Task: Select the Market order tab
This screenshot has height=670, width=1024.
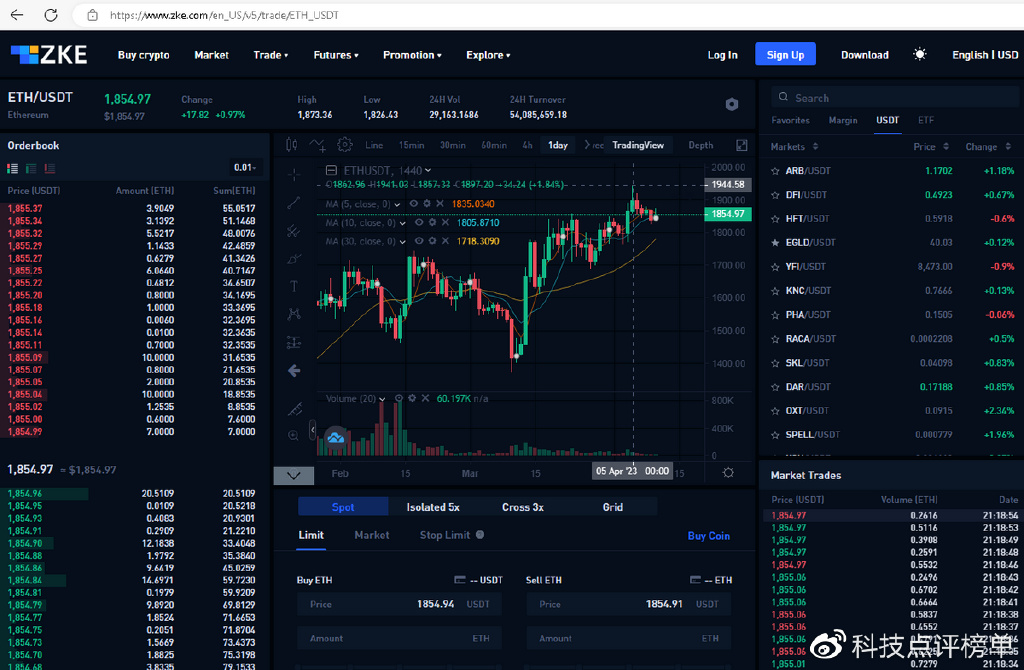Action: (x=371, y=535)
